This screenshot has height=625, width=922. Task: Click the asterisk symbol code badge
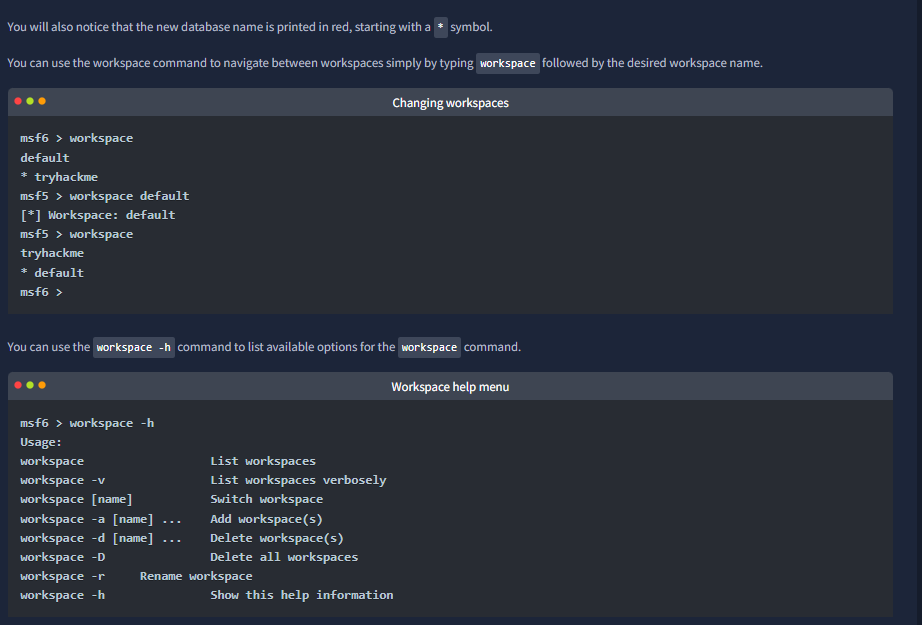click(440, 27)
